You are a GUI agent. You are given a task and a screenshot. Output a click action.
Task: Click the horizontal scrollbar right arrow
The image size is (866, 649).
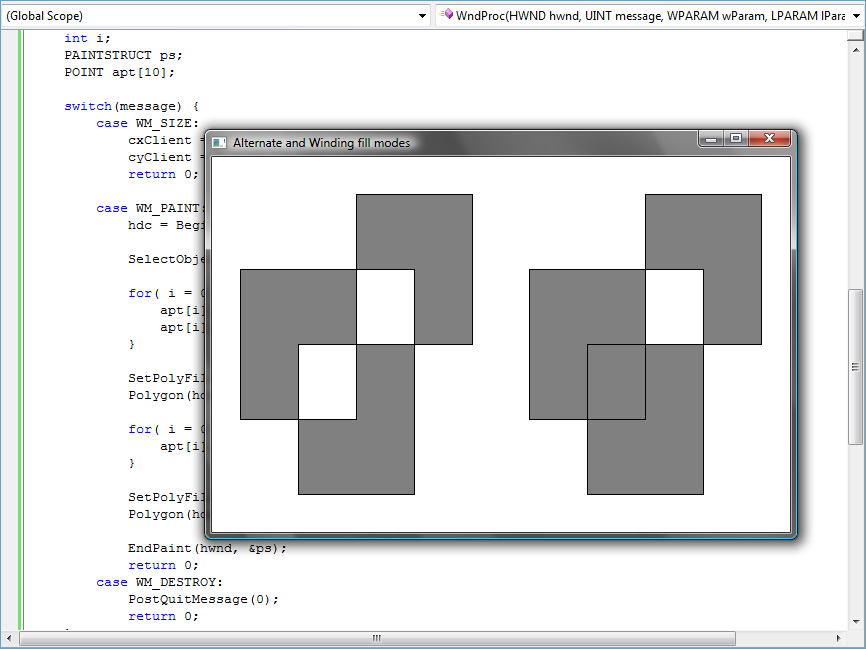(839, 639)
